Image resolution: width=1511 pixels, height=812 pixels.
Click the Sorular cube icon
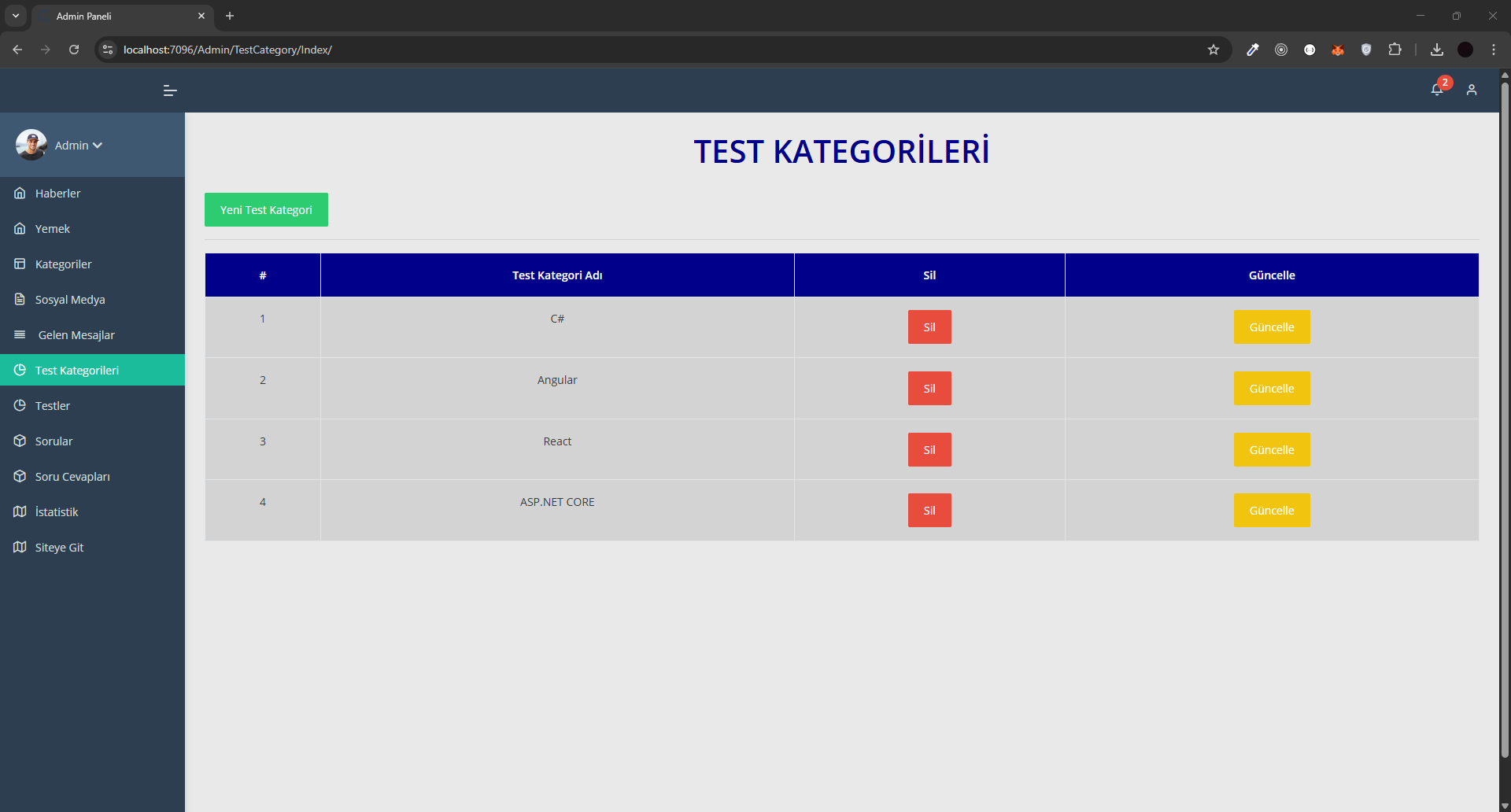click(x=20, y=441)
